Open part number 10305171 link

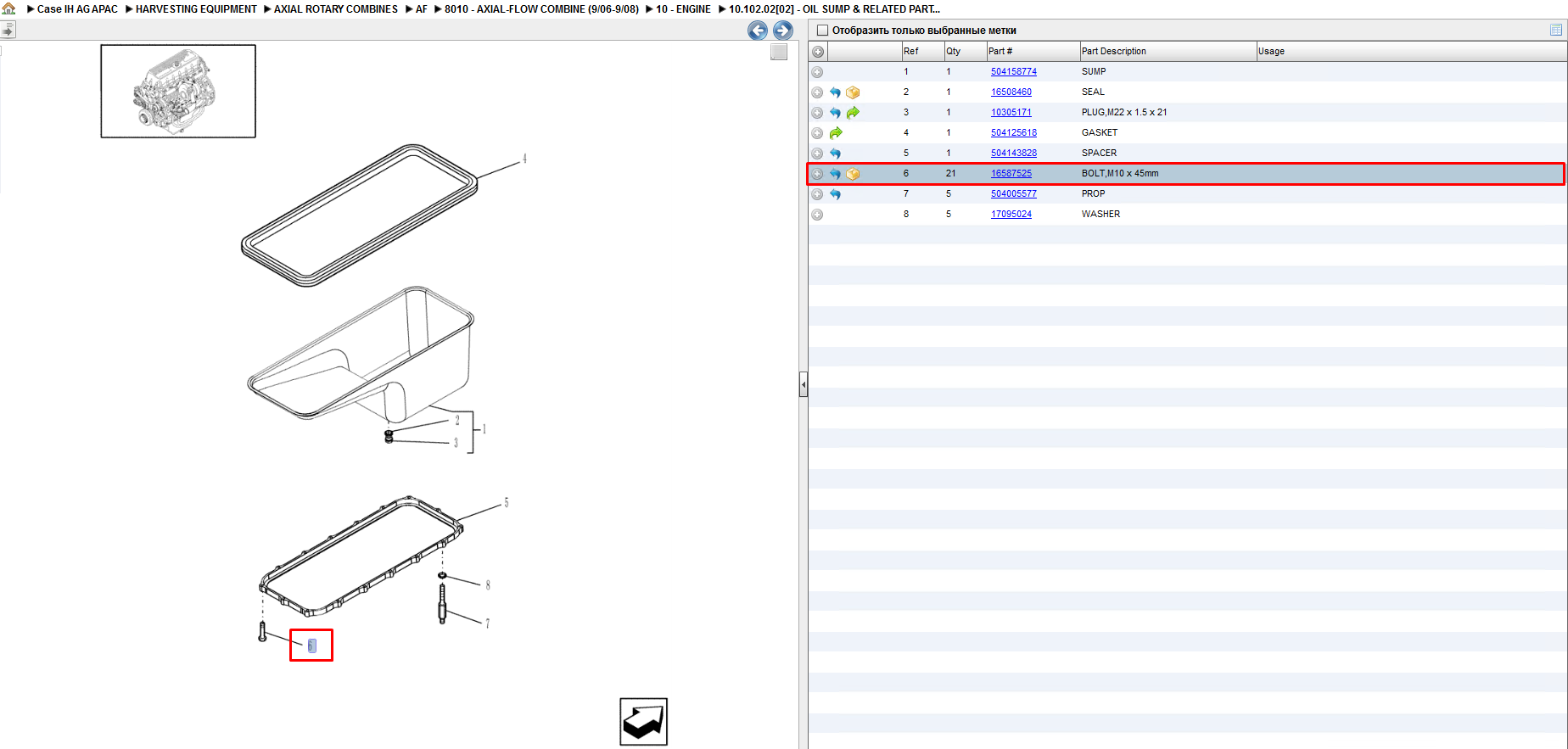[1011, 113]
